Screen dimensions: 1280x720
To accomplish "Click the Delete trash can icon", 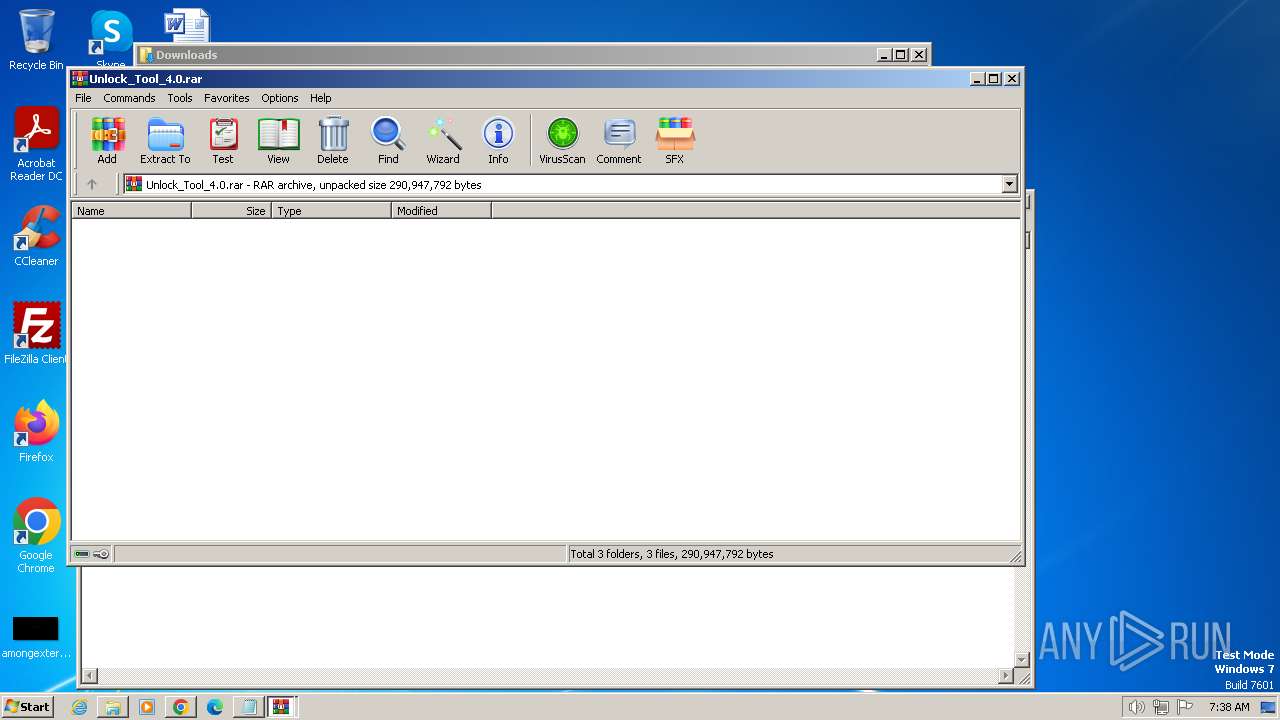I will click(x=333, y=140).
